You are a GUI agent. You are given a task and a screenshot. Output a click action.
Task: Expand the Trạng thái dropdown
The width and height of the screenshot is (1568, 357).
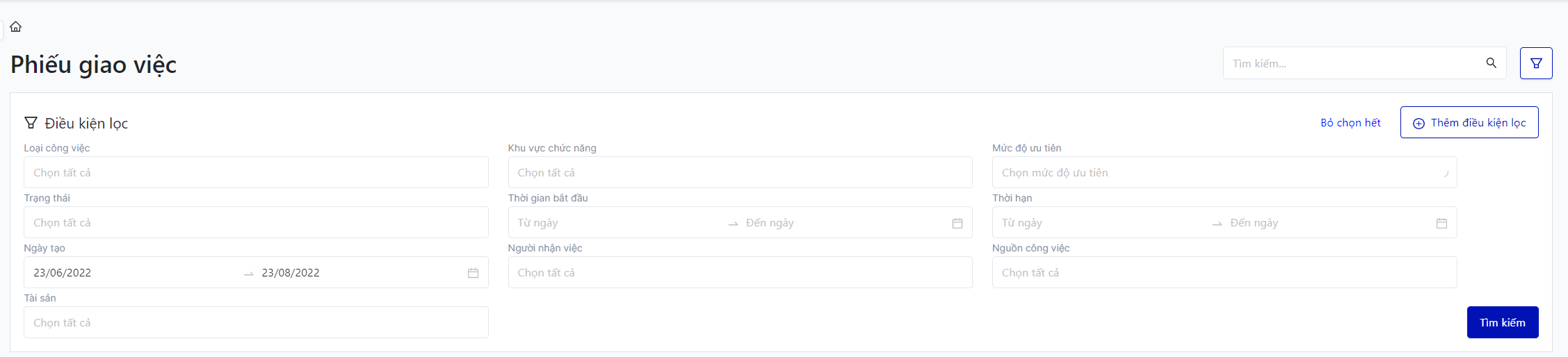pos(256,223)
